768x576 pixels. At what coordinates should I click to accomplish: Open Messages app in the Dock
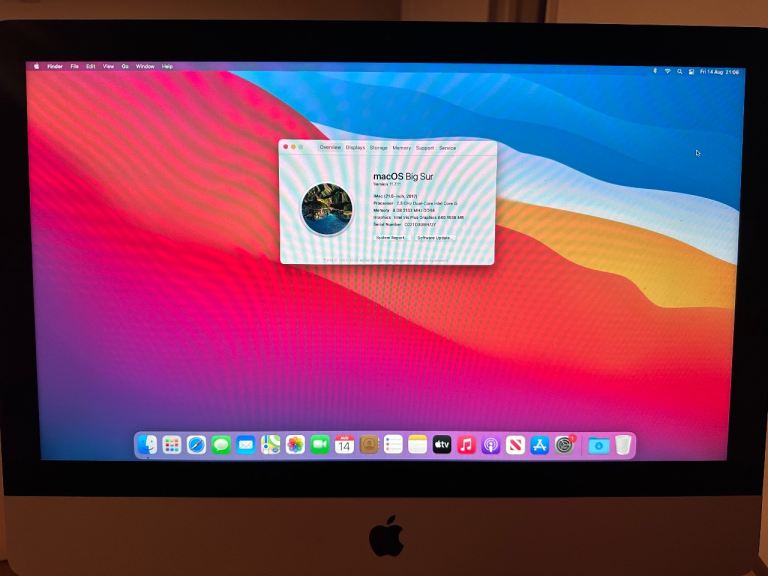(x=221, y=445)
